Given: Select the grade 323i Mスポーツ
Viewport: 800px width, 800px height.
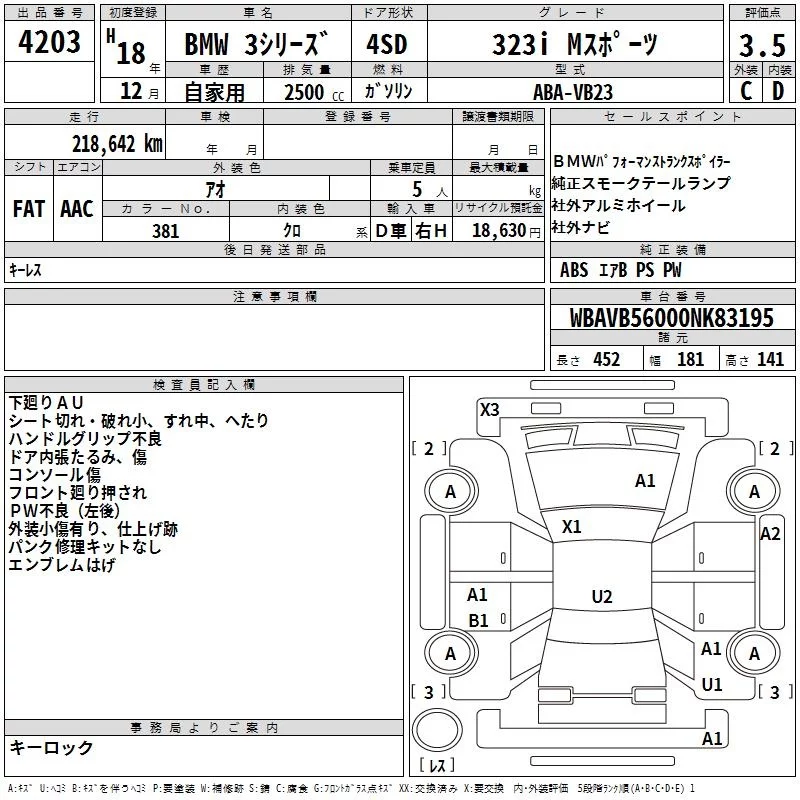Looking at the screenshot, I should (x=575, y=44).
